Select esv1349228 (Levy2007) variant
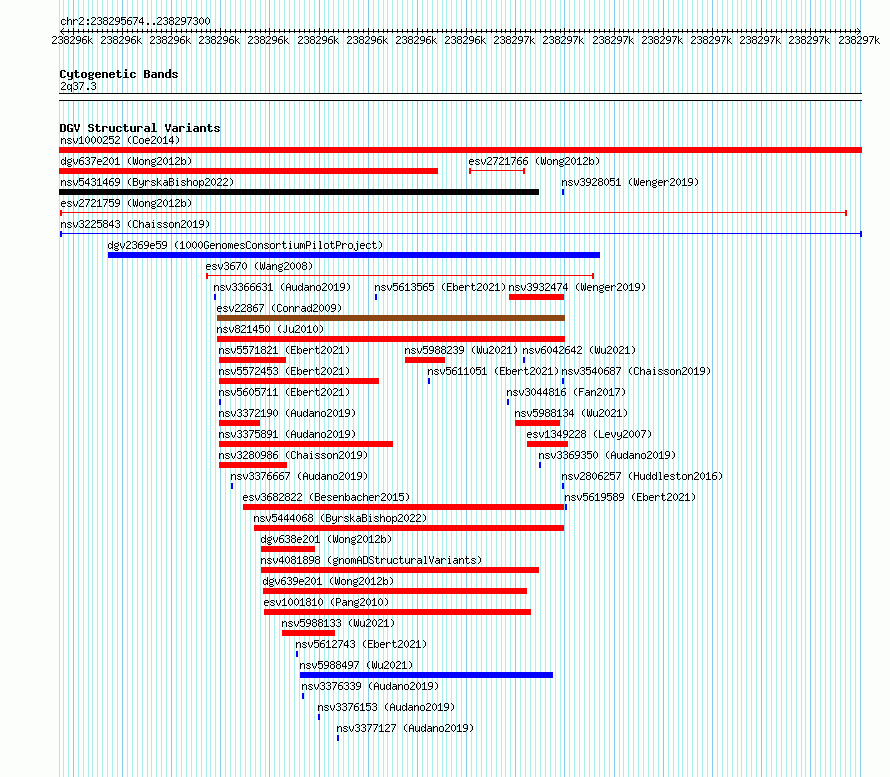Image resolution: width=890 pixels, height=777 pixels. point(589,434)
